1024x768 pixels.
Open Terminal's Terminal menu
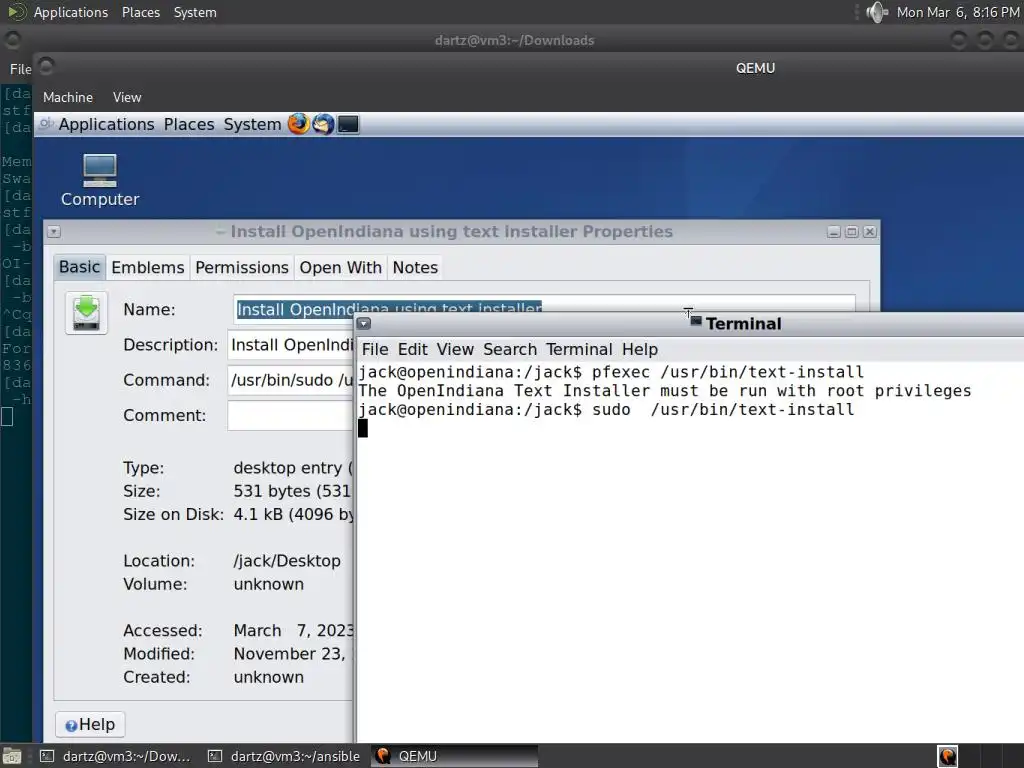point(579,349)
